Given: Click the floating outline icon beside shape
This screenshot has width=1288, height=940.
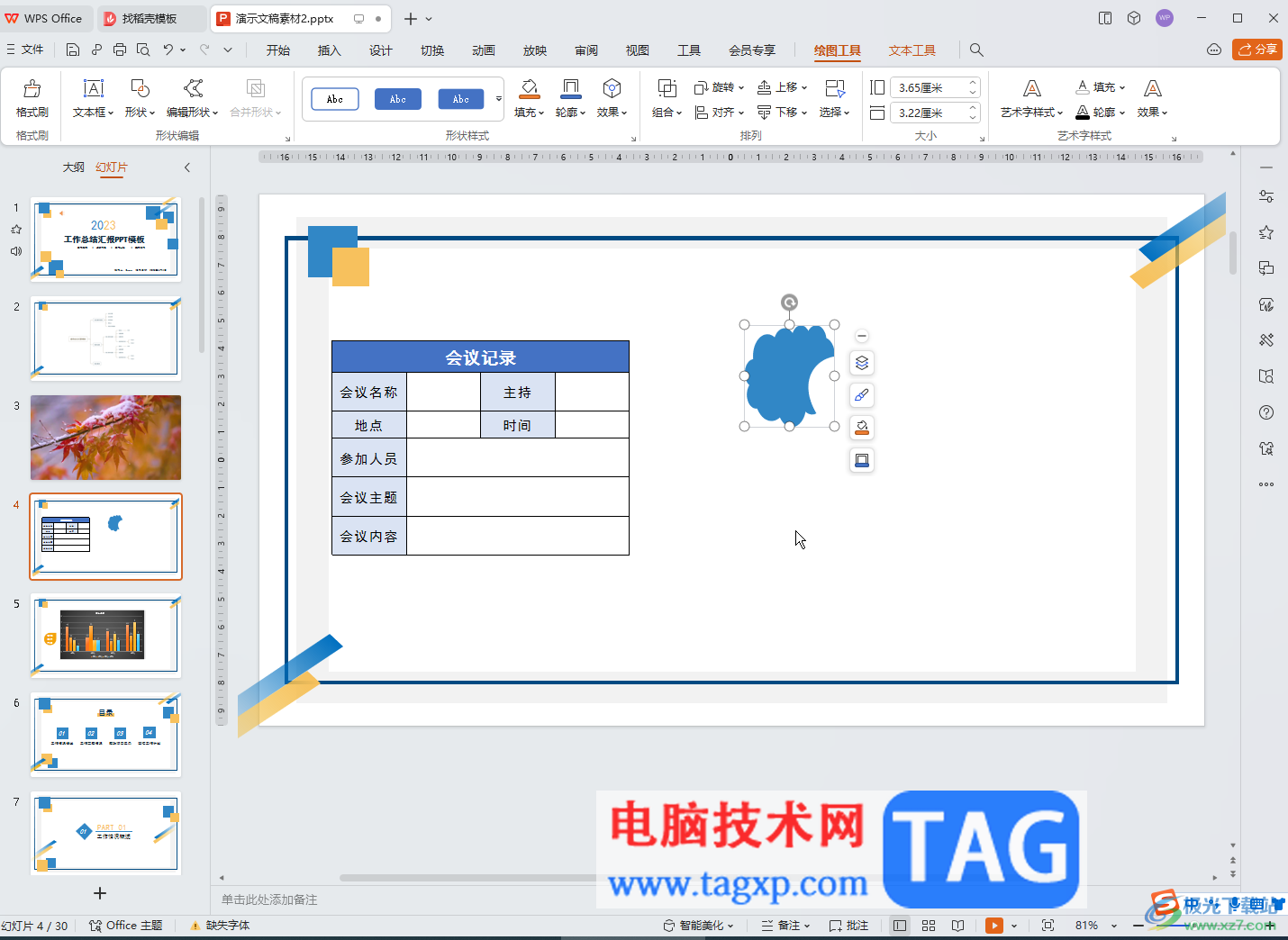Looking at the screenshot, I should click(862, 460).
